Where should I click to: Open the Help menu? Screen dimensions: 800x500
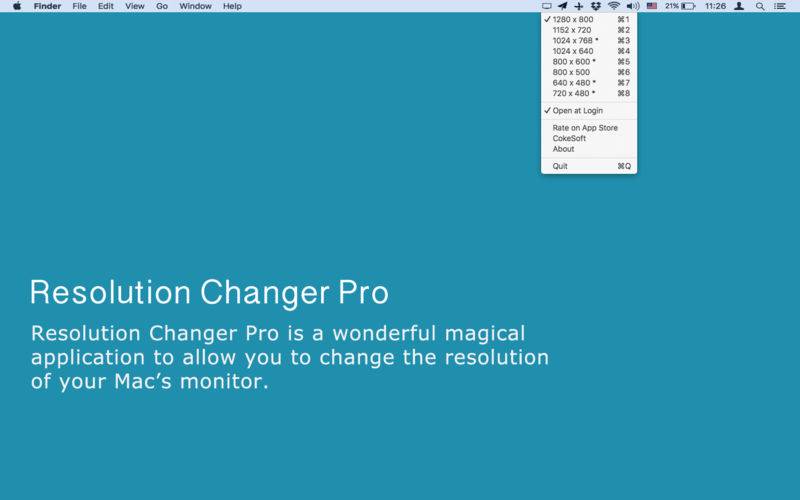pos(232,6)
